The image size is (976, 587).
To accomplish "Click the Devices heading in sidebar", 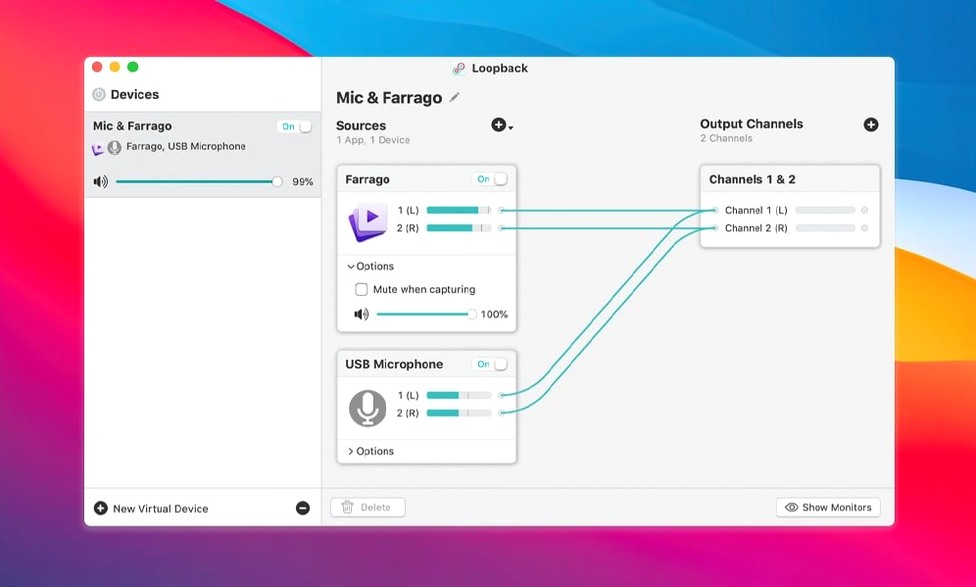I will point(134,95).
